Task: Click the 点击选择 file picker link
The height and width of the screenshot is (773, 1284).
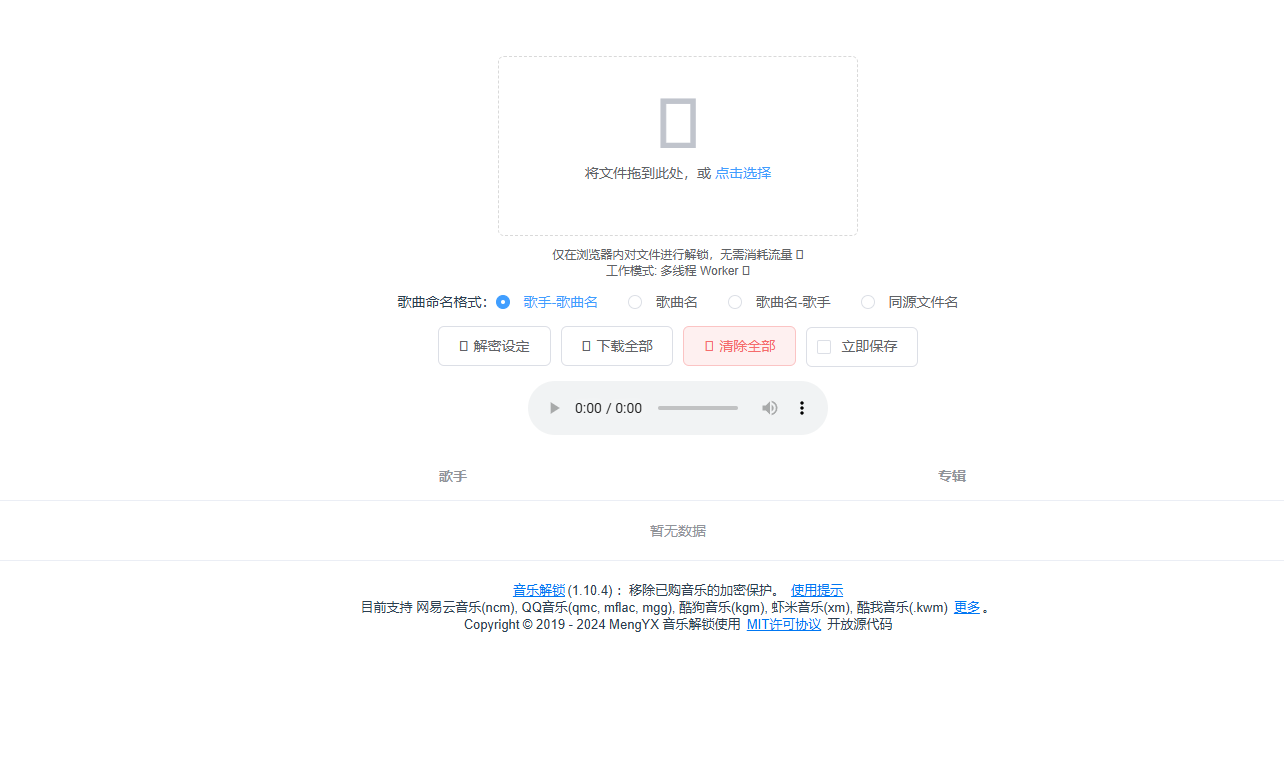Action: click(x=743, y=172)
